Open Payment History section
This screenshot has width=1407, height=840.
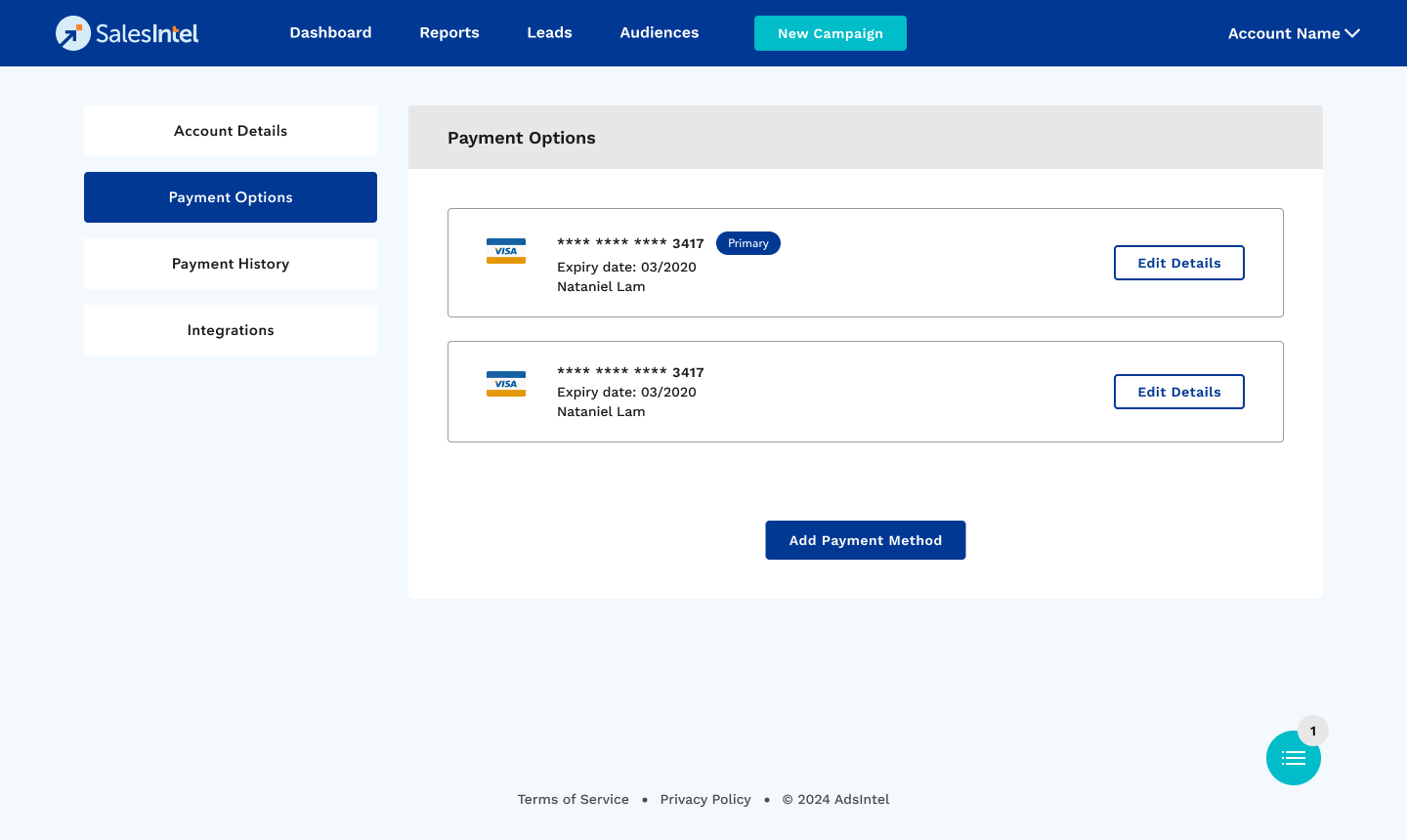[231, 264]
